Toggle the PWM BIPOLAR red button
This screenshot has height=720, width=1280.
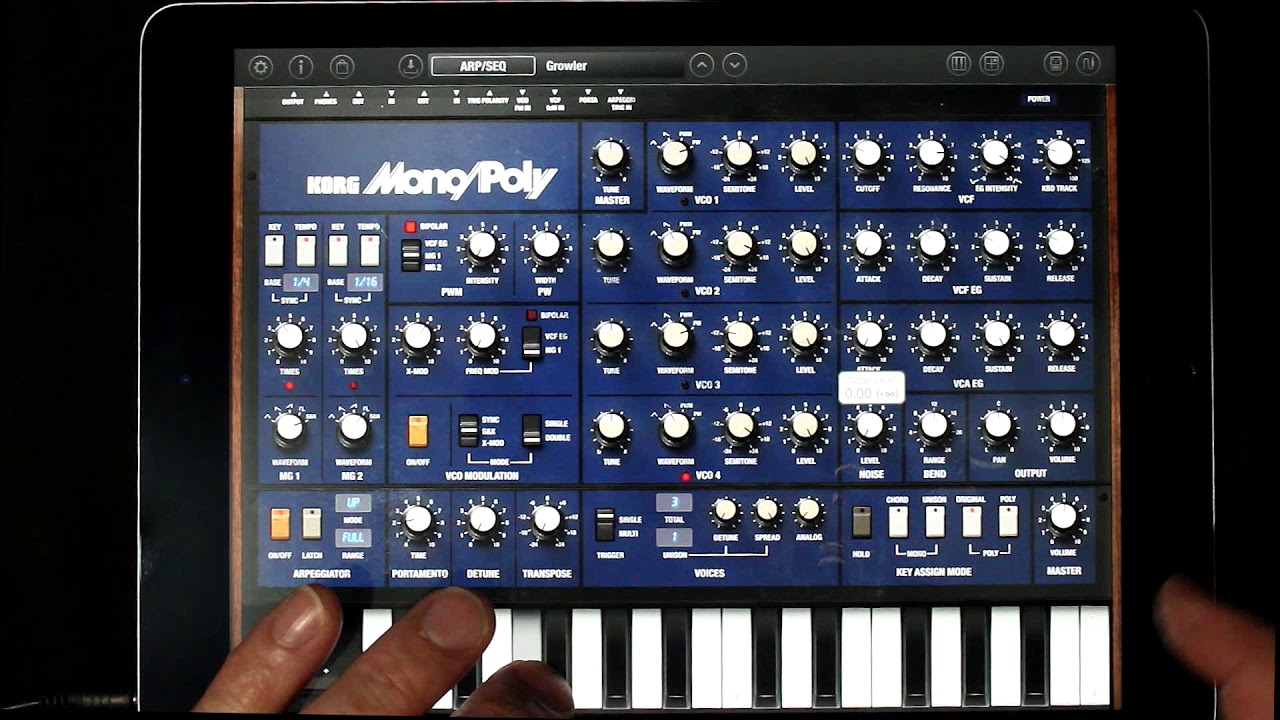409,228
